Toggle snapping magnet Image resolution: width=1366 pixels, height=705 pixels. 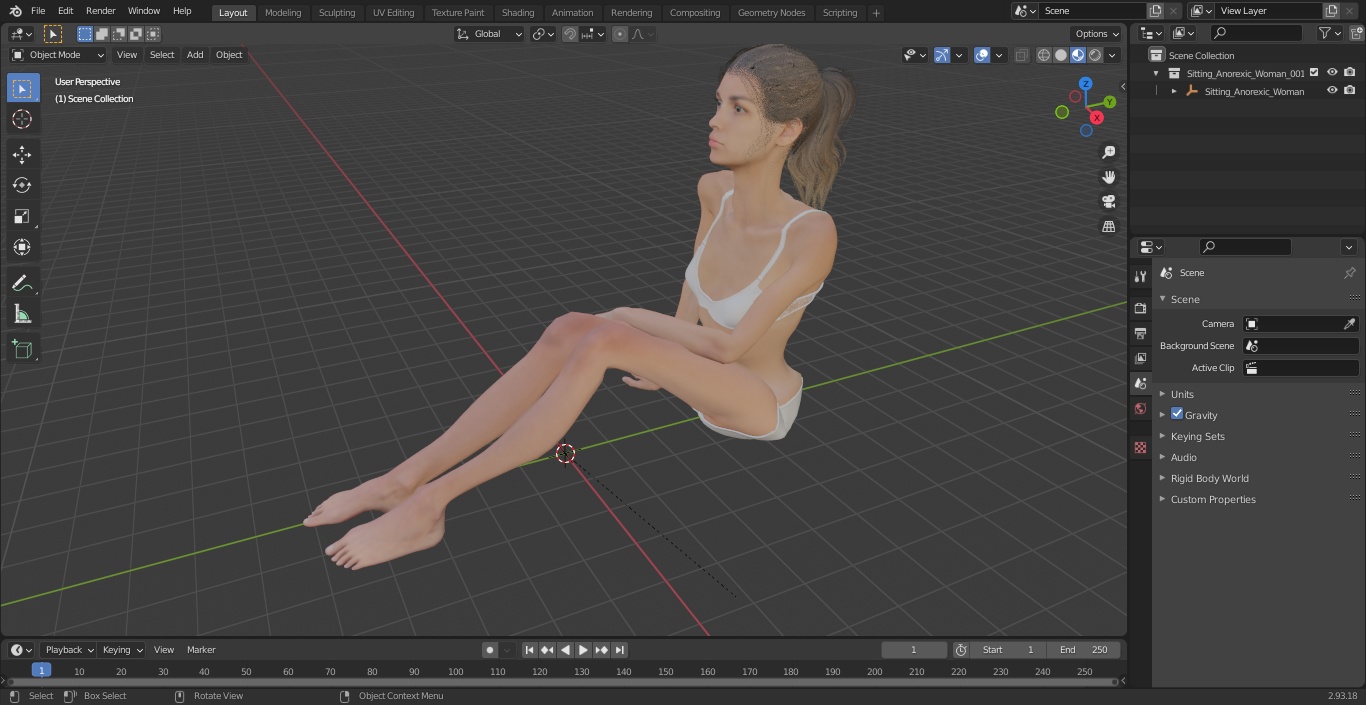[569, 34]
